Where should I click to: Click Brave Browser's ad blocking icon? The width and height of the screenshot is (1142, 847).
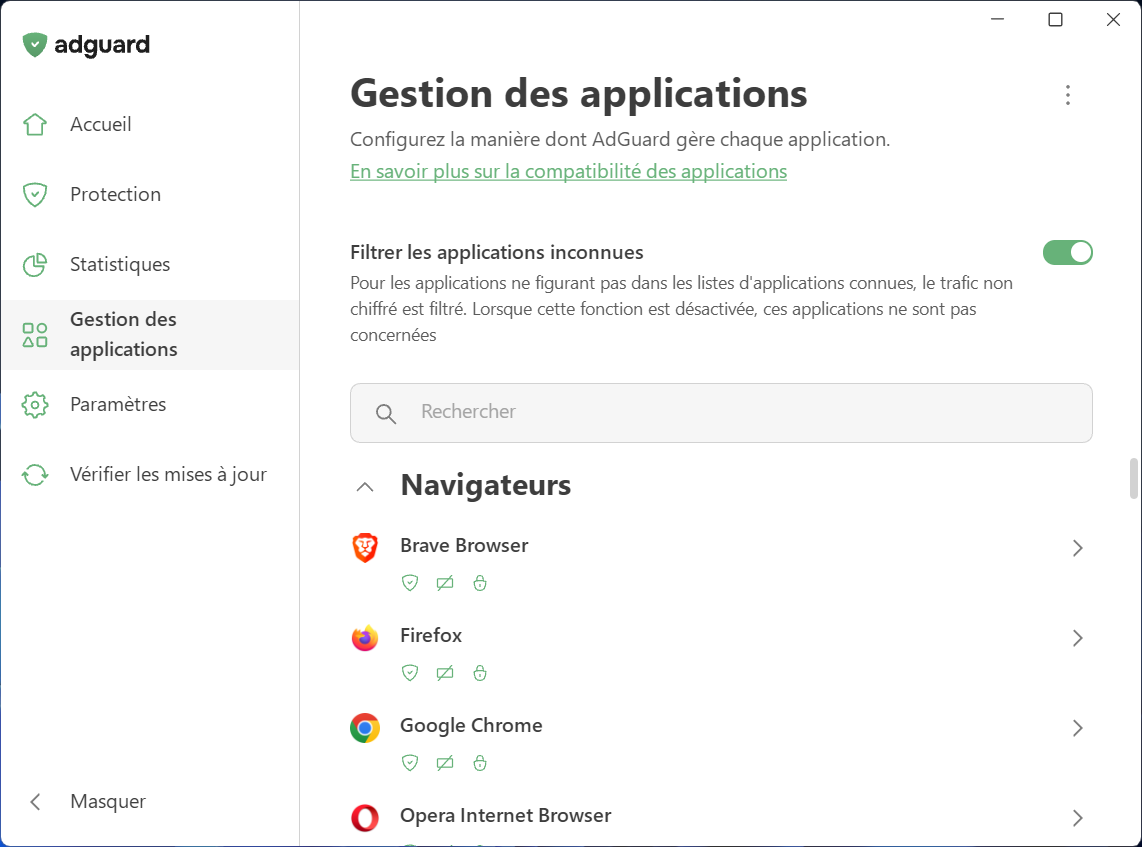pos(445,583)
